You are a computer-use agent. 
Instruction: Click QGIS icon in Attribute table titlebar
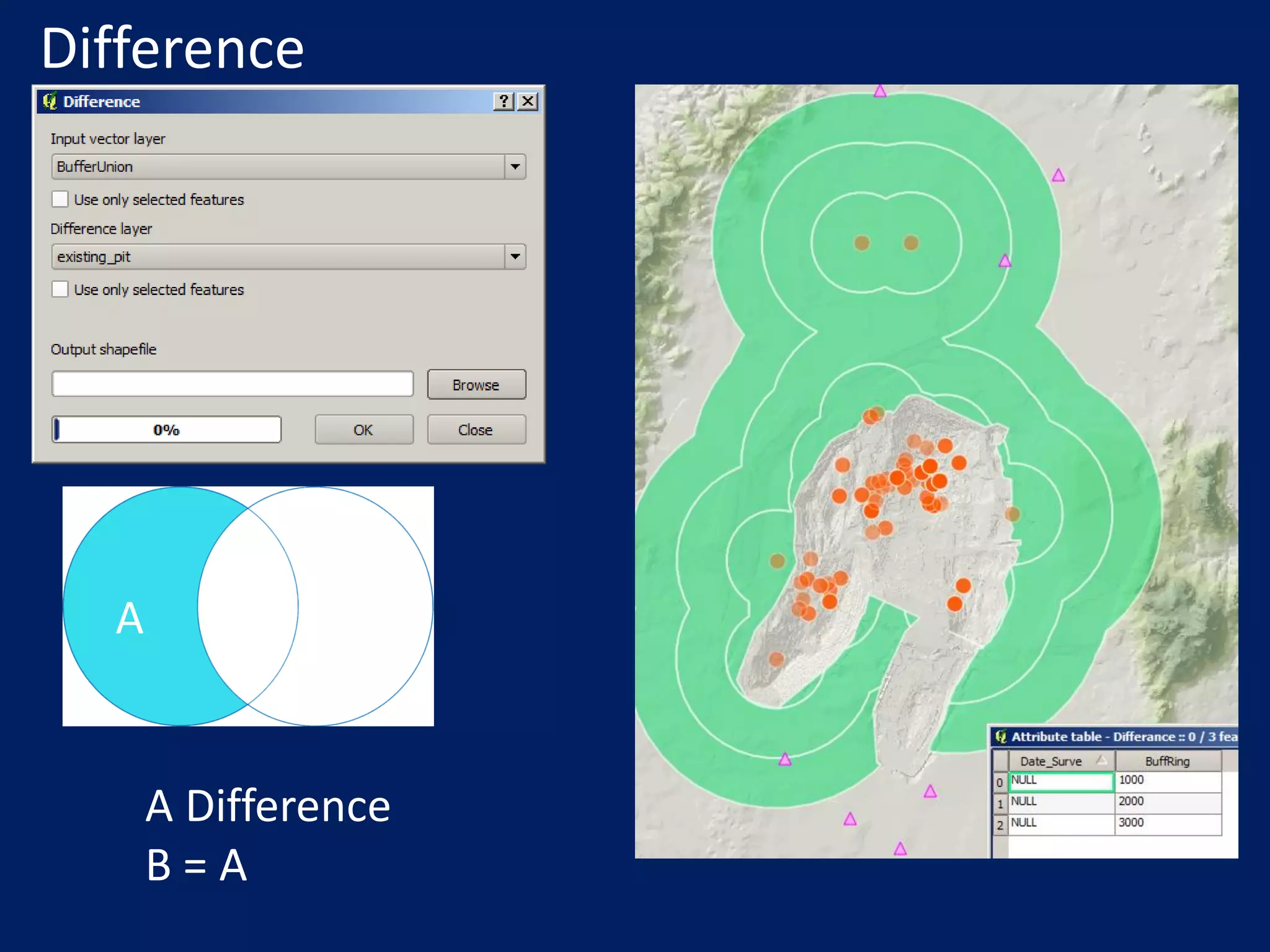(1001, 736)
